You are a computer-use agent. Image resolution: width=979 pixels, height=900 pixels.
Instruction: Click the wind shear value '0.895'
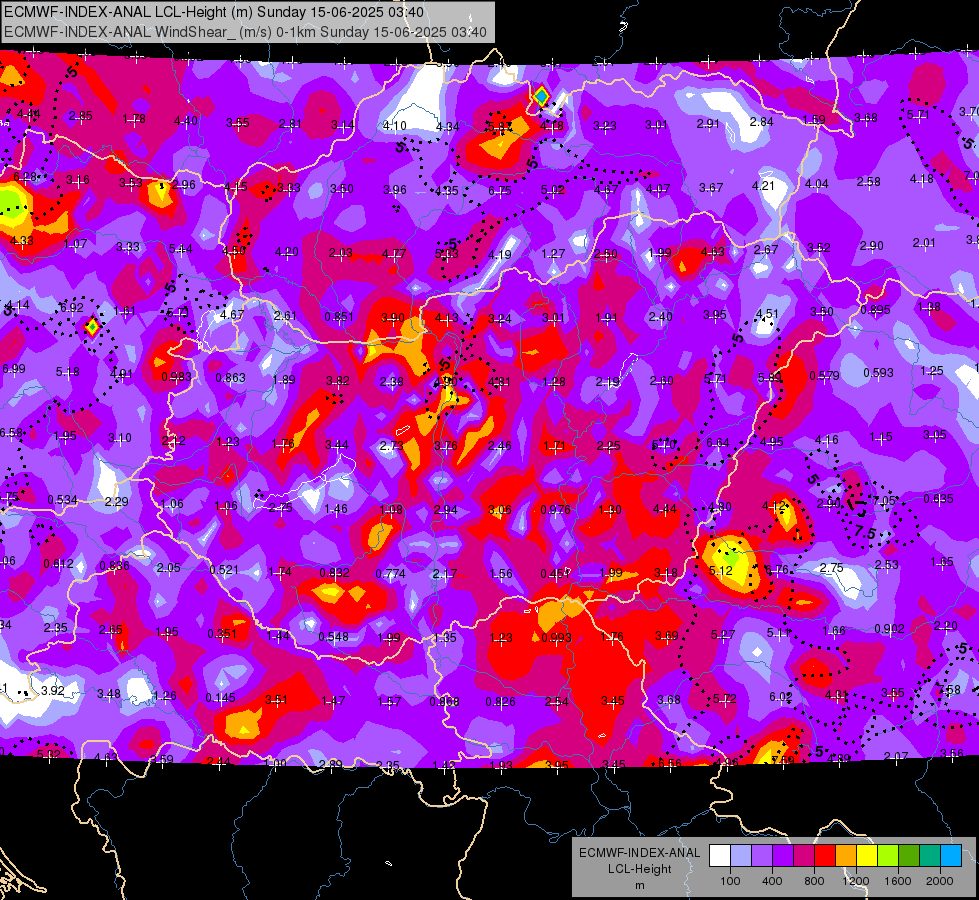875,310
